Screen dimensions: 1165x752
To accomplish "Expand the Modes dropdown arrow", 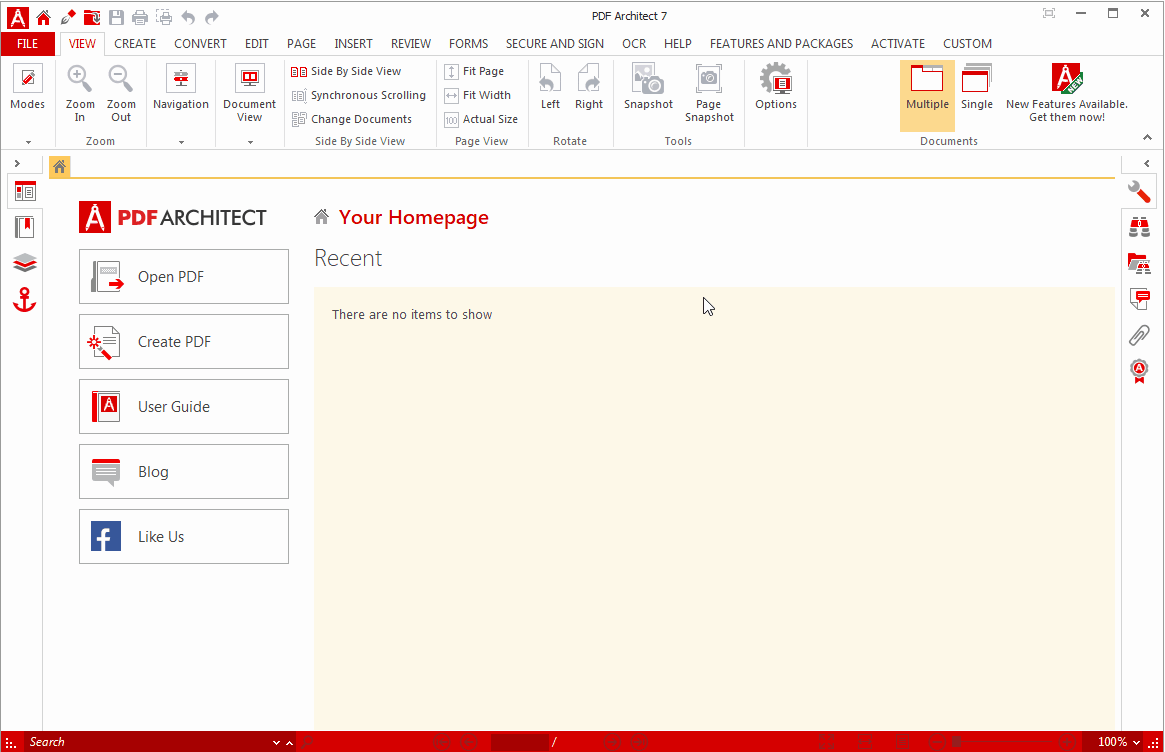I will tap(28, 142).
